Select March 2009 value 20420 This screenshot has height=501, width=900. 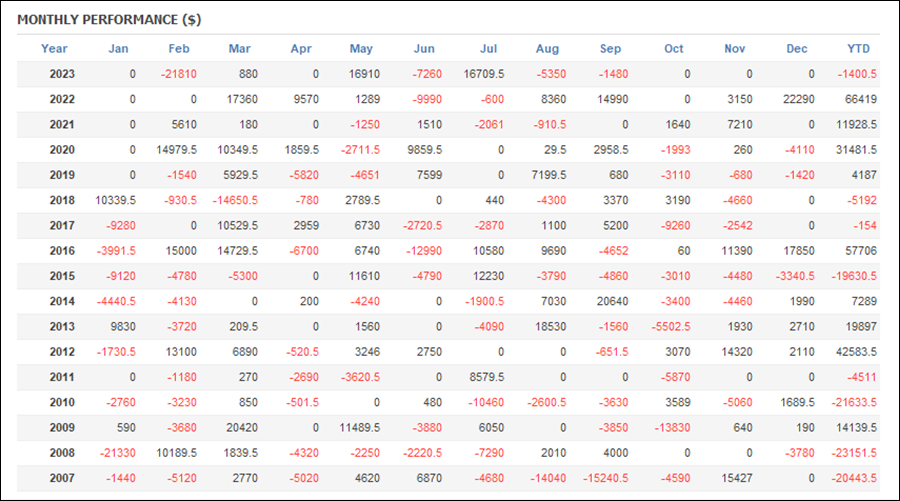coord(242,428)
